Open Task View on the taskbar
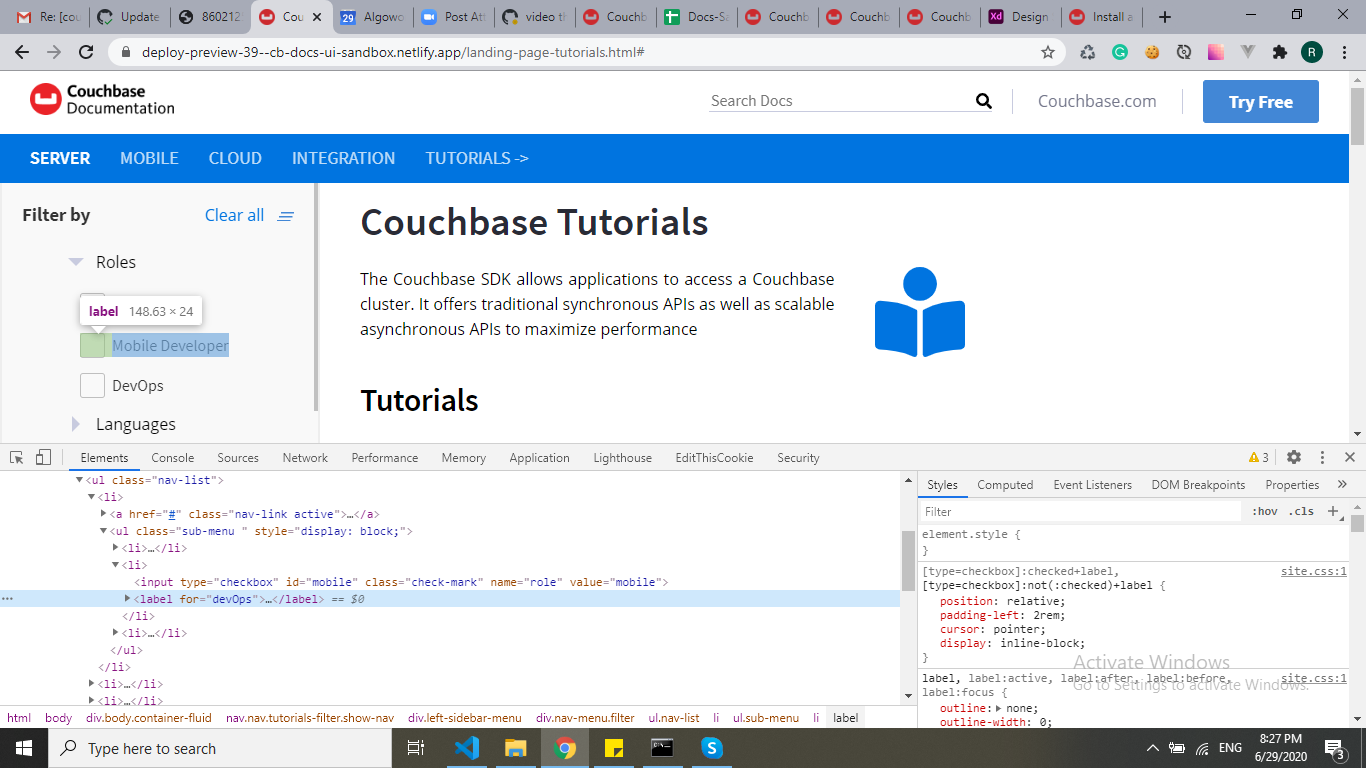This screenshot has width=1366, height=768. [417, 748]
